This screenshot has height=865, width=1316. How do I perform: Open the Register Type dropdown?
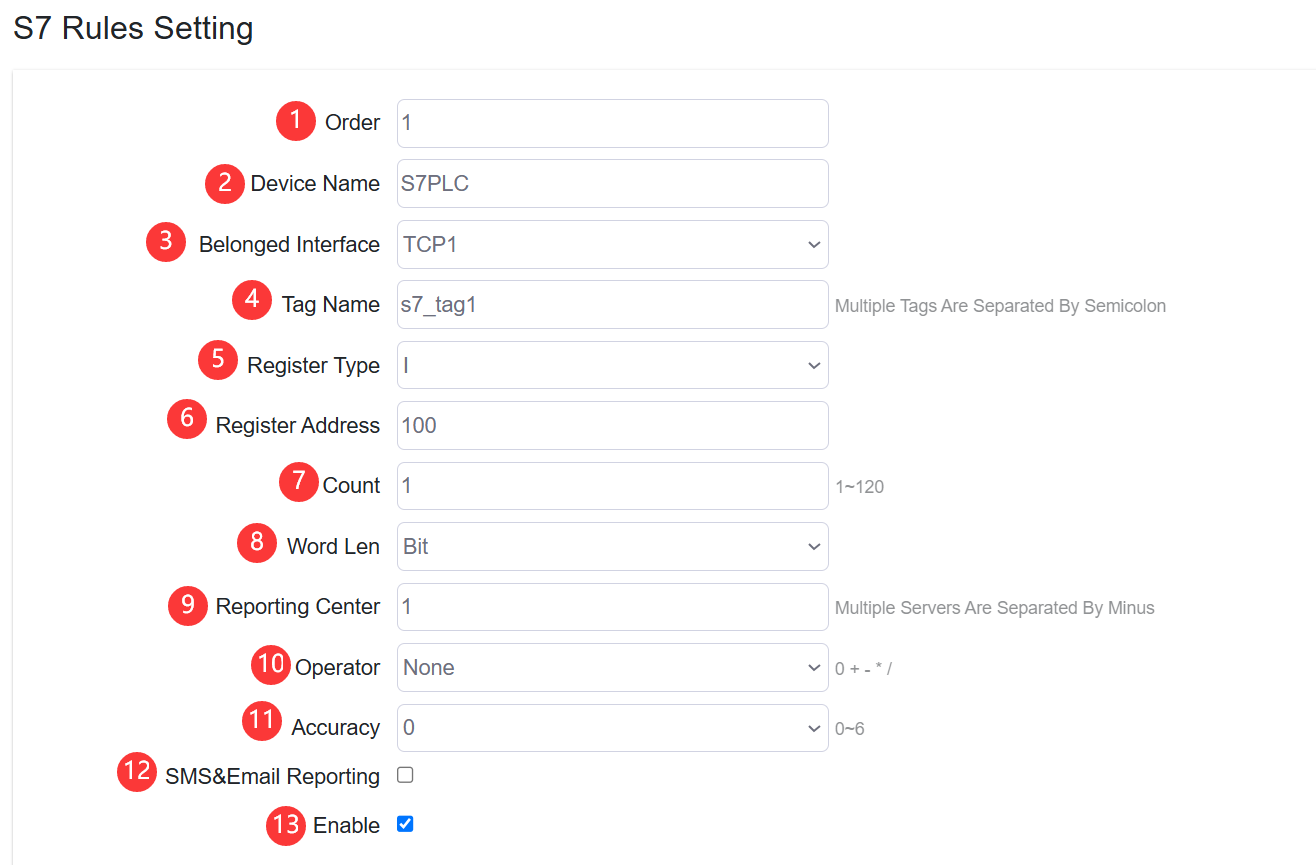[x=612, y=365]
